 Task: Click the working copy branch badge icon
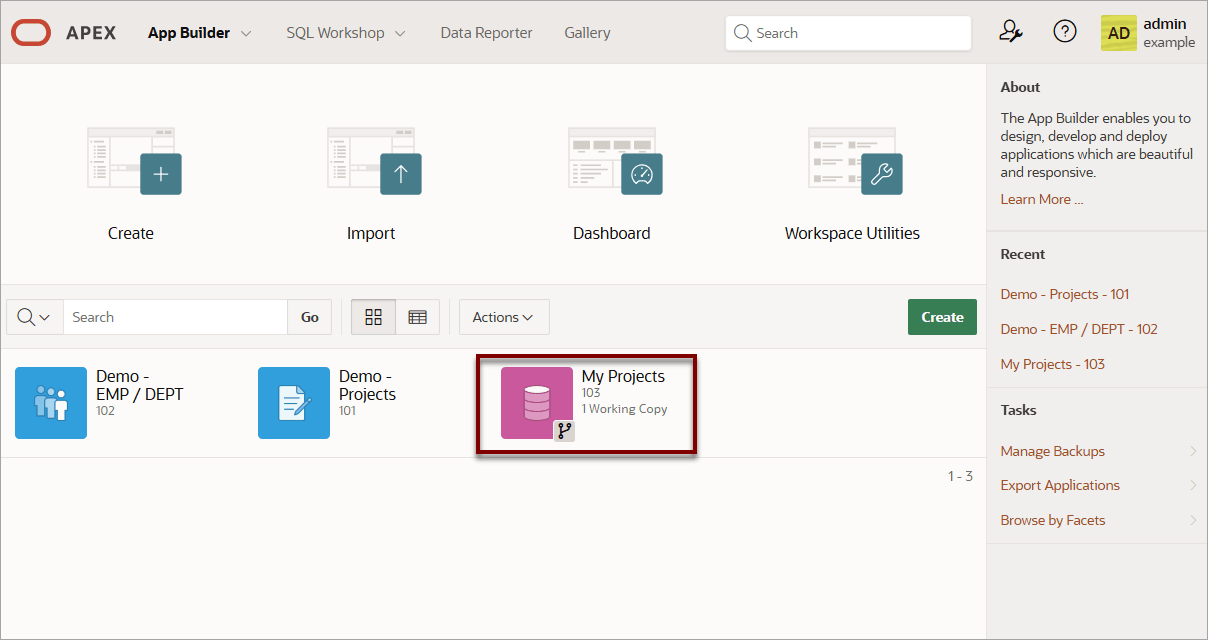[565, 431]
